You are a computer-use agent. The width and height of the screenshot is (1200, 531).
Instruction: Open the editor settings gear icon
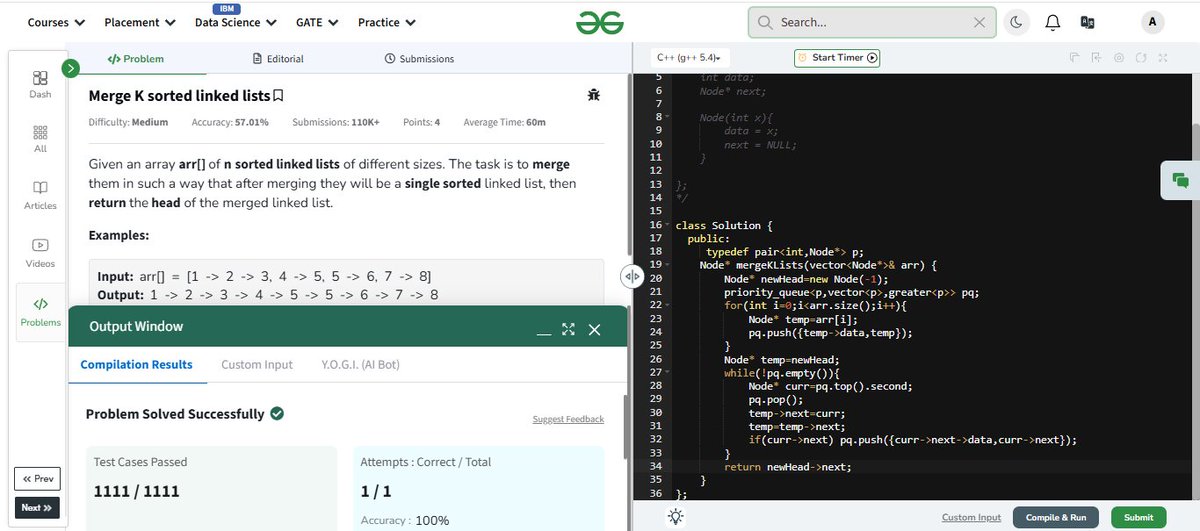coord(1119,58)
